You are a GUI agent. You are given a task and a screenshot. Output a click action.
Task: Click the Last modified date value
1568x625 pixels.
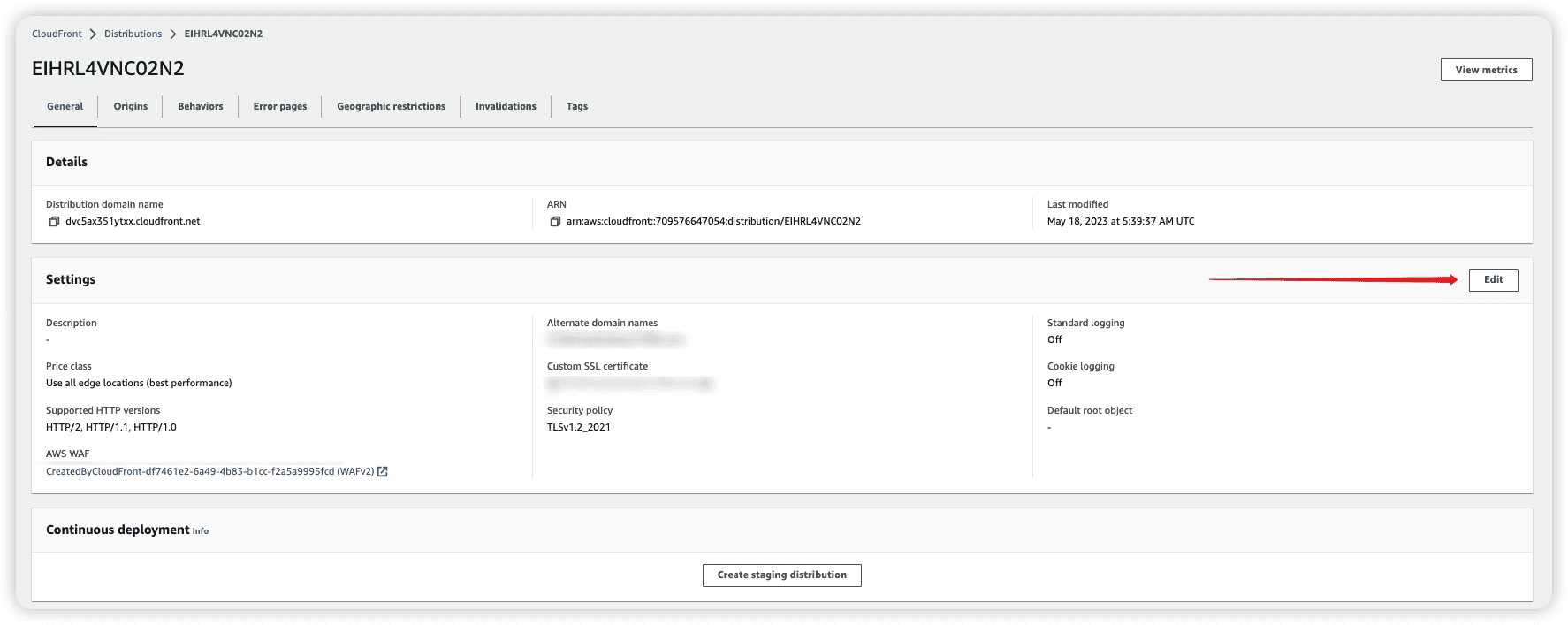pos(1121,222)
